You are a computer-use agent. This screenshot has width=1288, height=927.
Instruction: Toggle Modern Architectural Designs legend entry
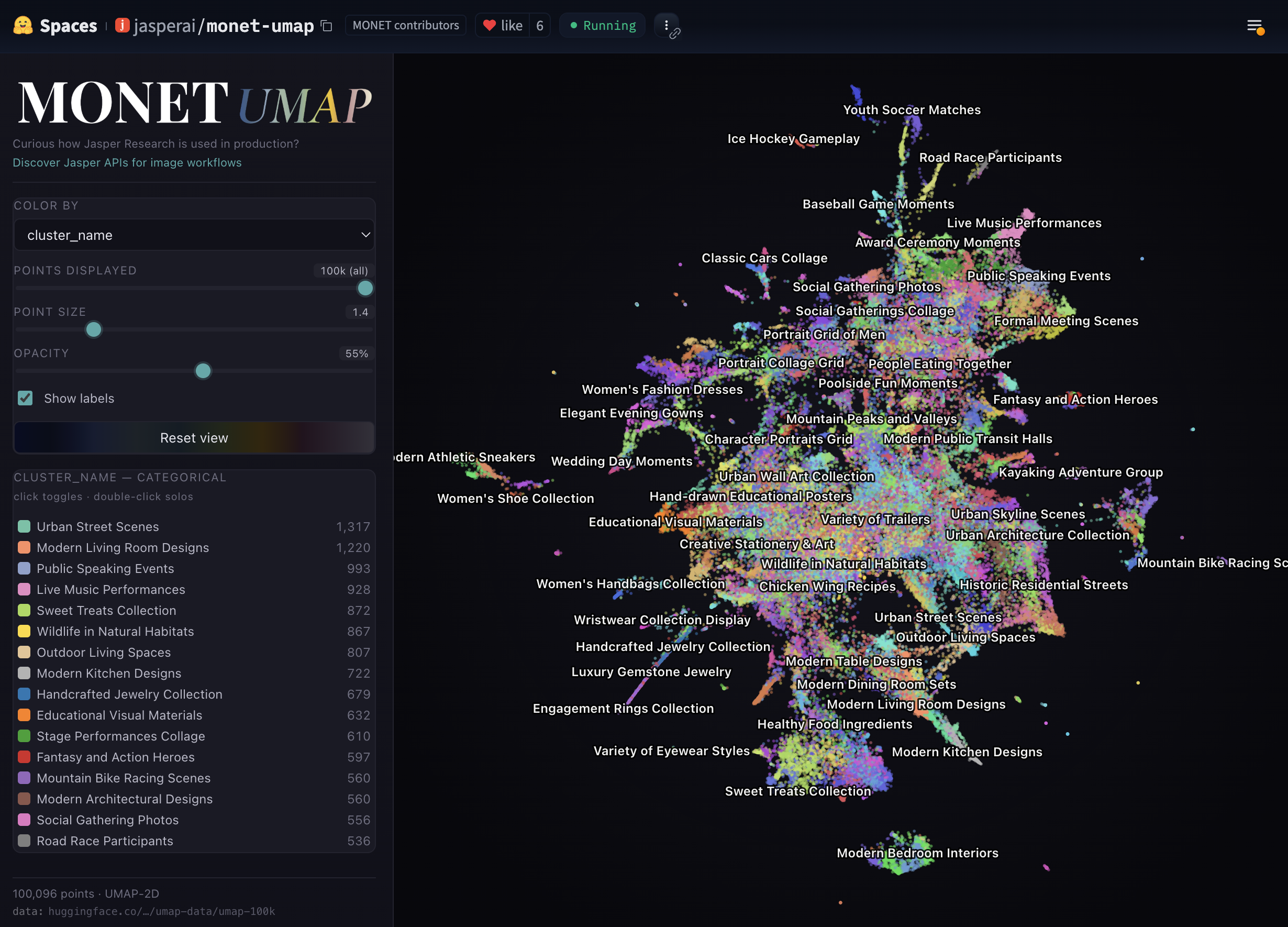(194, 799)
